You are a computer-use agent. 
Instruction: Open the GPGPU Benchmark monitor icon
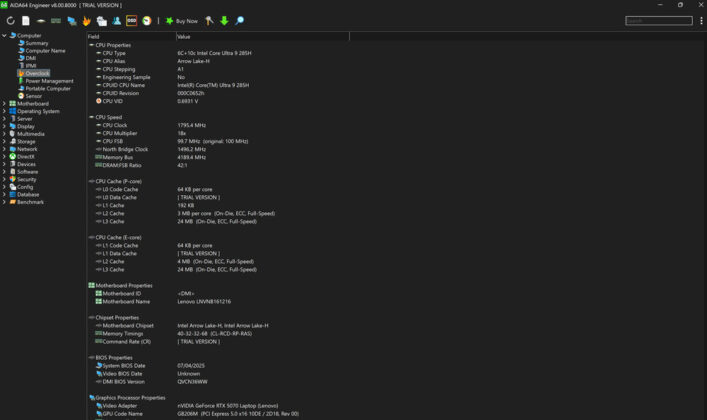click(x=71, y=21)
